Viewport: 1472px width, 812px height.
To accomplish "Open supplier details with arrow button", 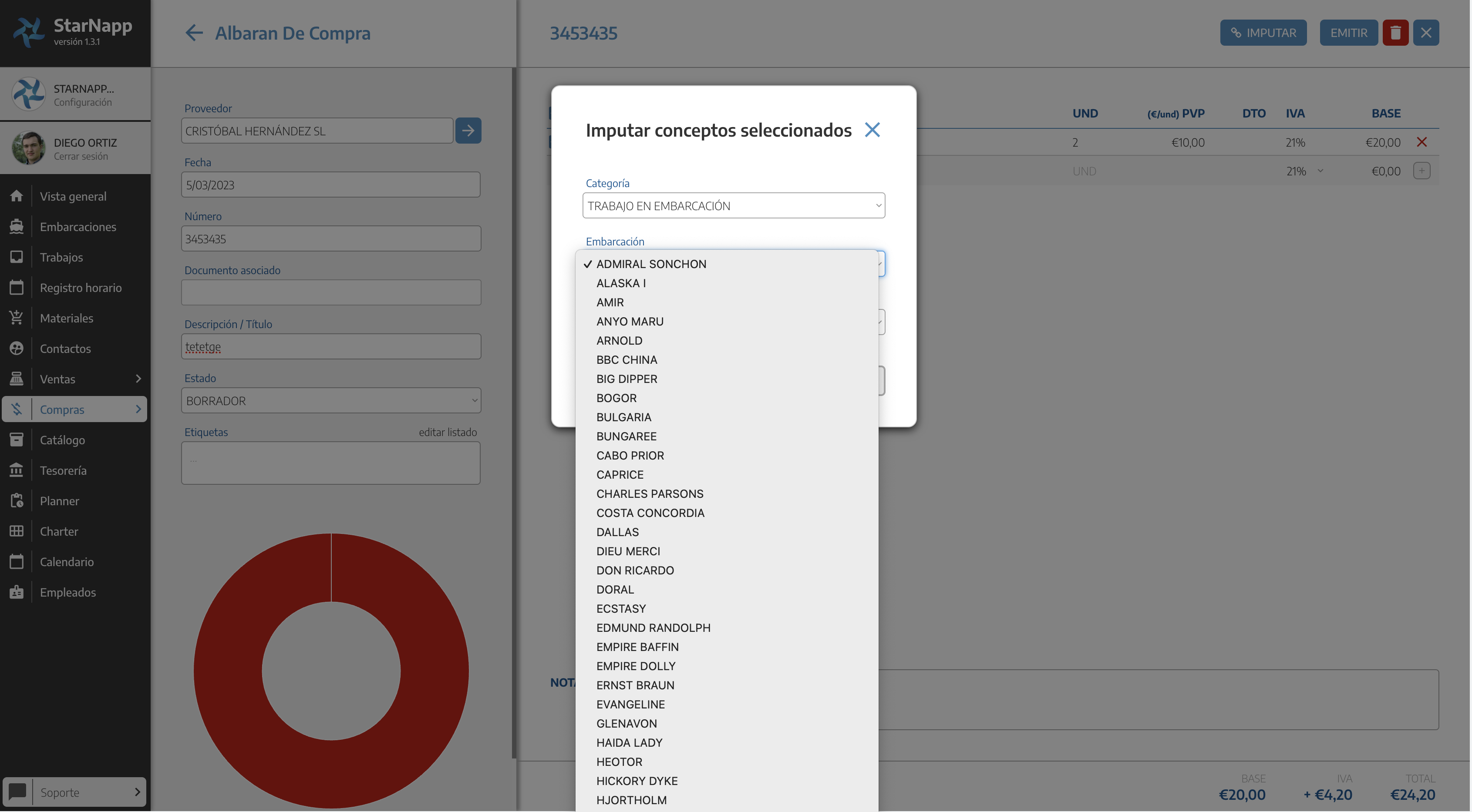I will (468, 131).
